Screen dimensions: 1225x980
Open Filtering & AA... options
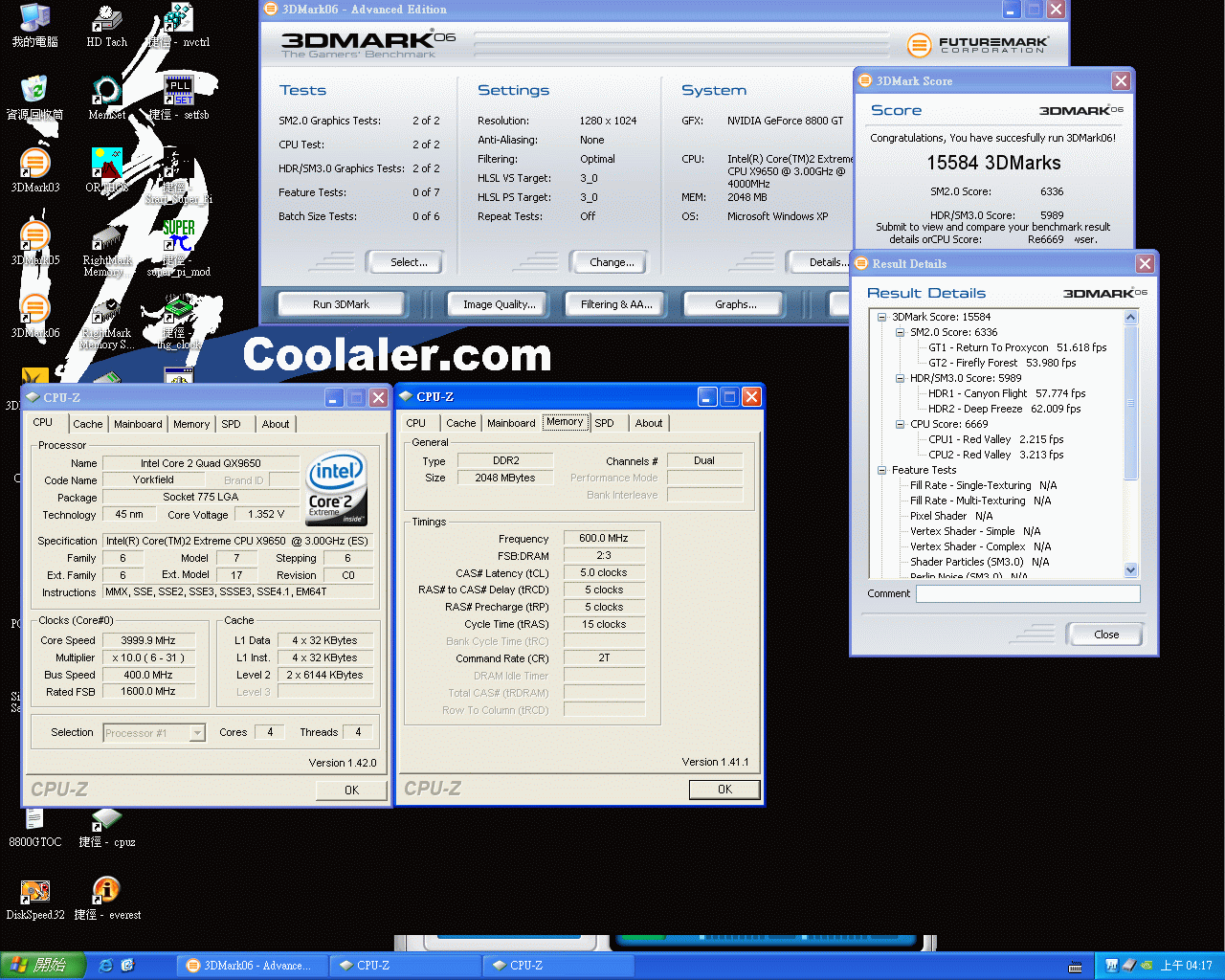(x=616, y=304)
